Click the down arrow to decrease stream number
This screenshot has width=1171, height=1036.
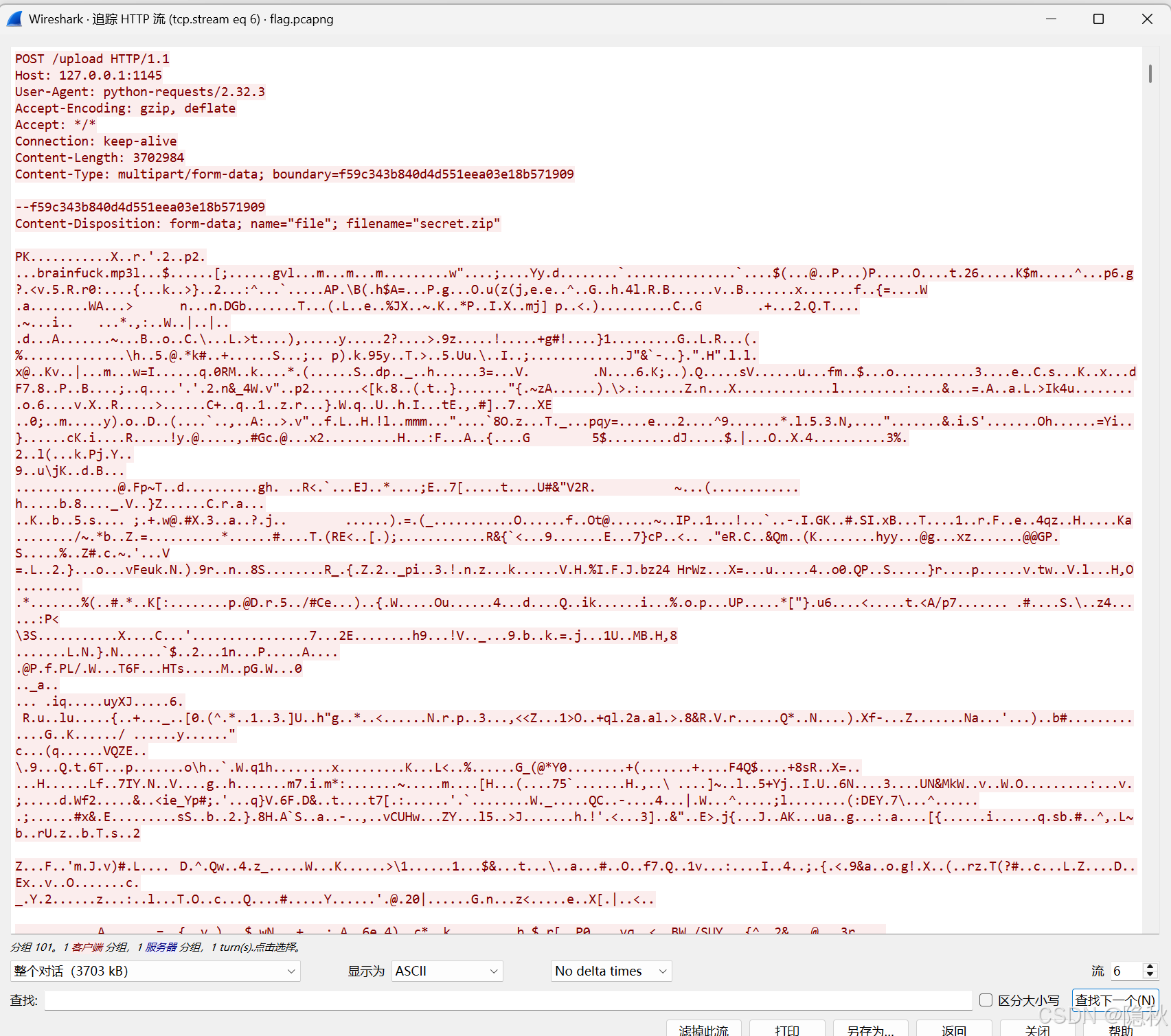(1150, 976)
